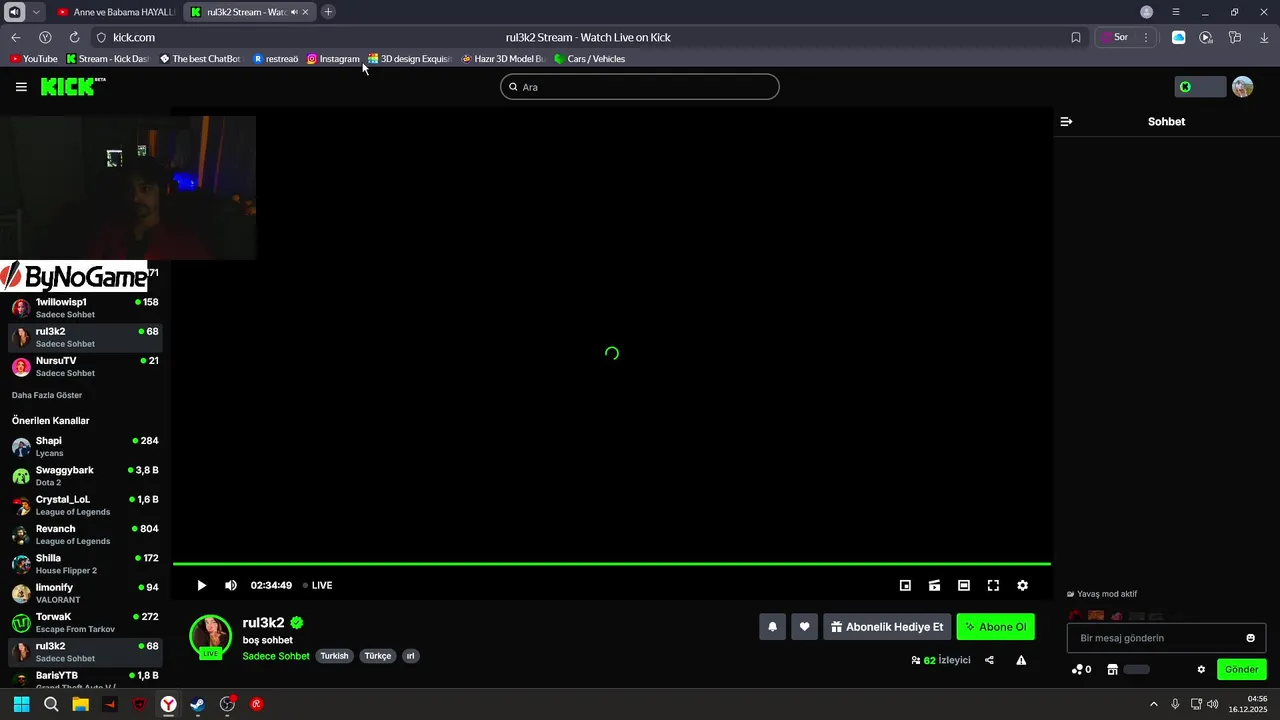Open Stream - Kick Dashboard bookmark
This screenshot has width=1280, height=720.
107,59
